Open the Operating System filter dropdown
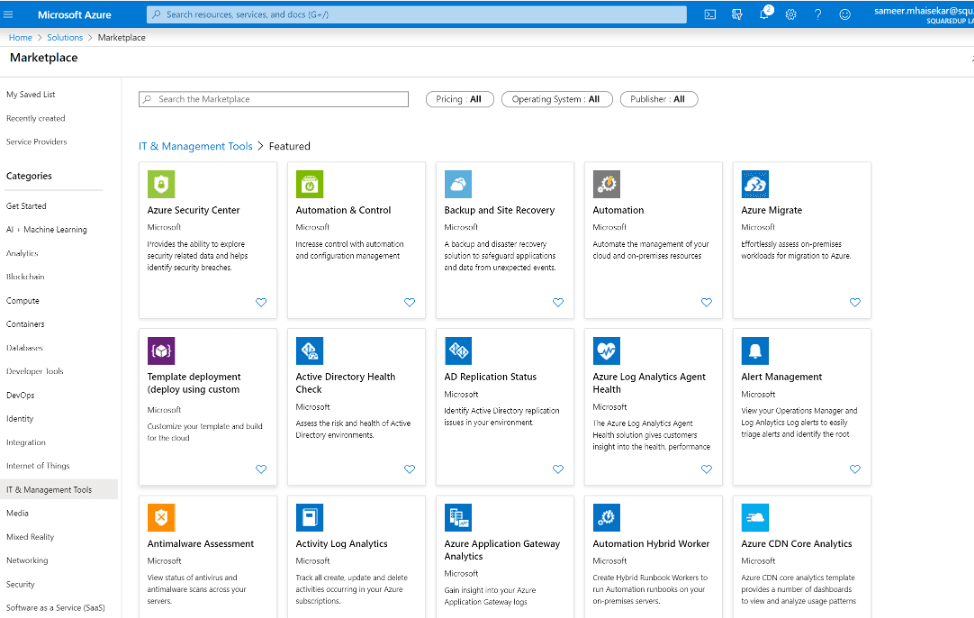974x618 pixels. tap(556, 99)
